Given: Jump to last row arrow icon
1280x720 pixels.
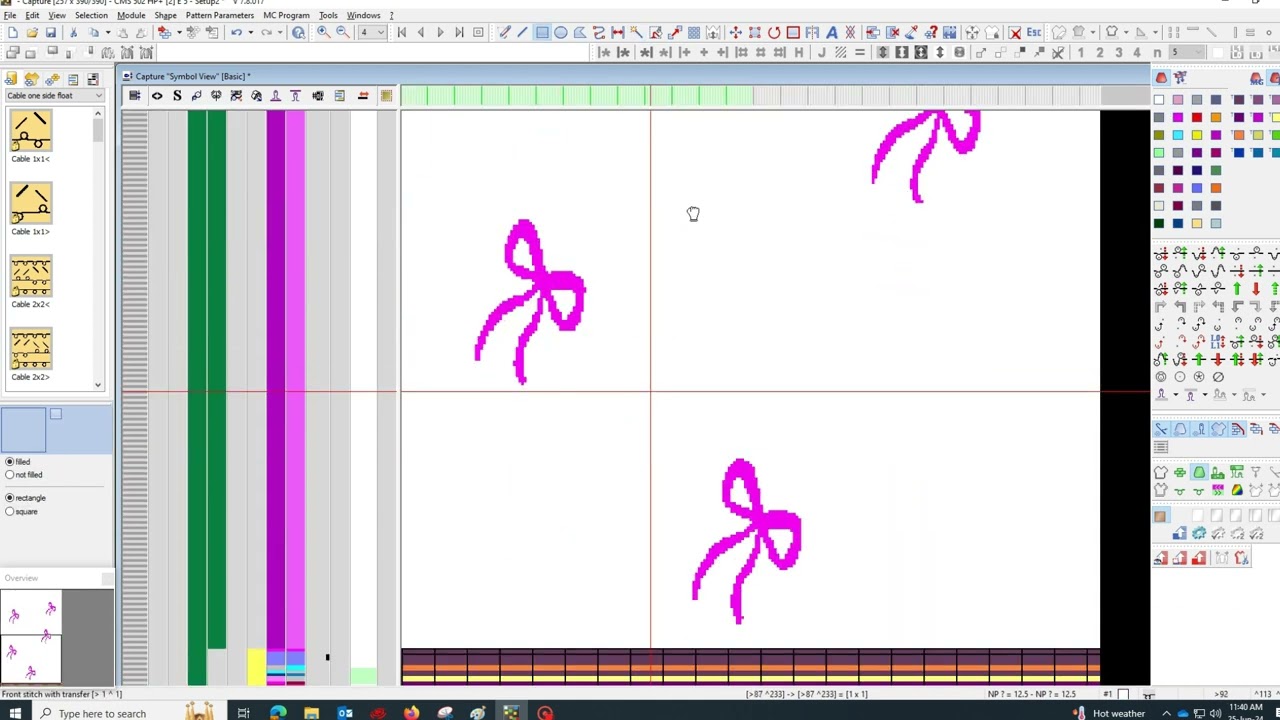Looking at the screenshot, I should pos(459,33).
